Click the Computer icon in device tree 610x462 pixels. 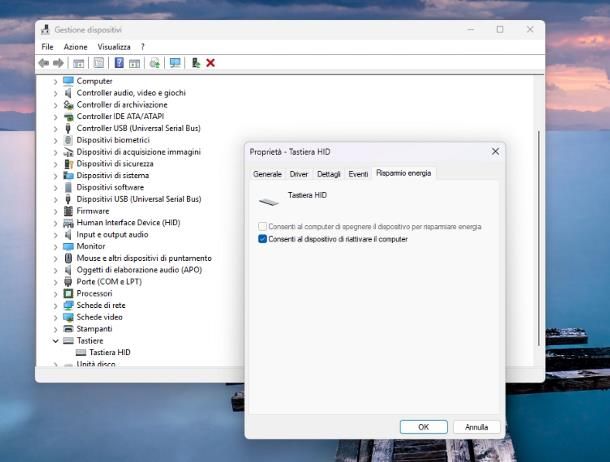(x=68, y=81)
